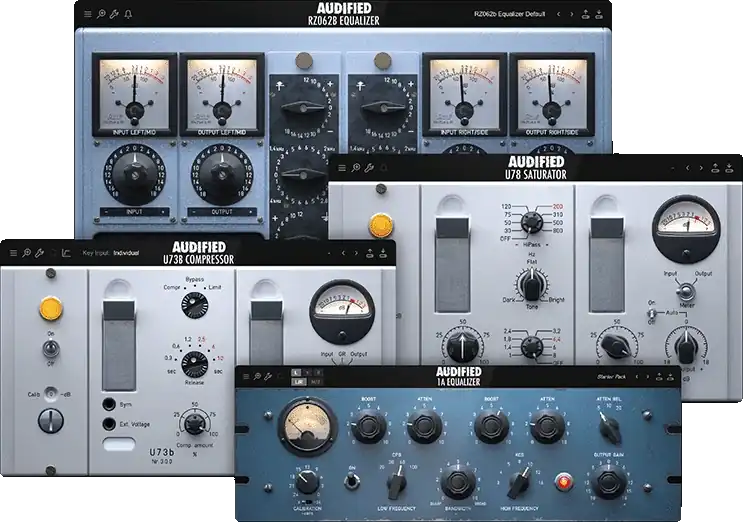The image size is (743, 522).
Task: Open the RZ062b Equalizer Default preset list
Action: click(509, 14)
